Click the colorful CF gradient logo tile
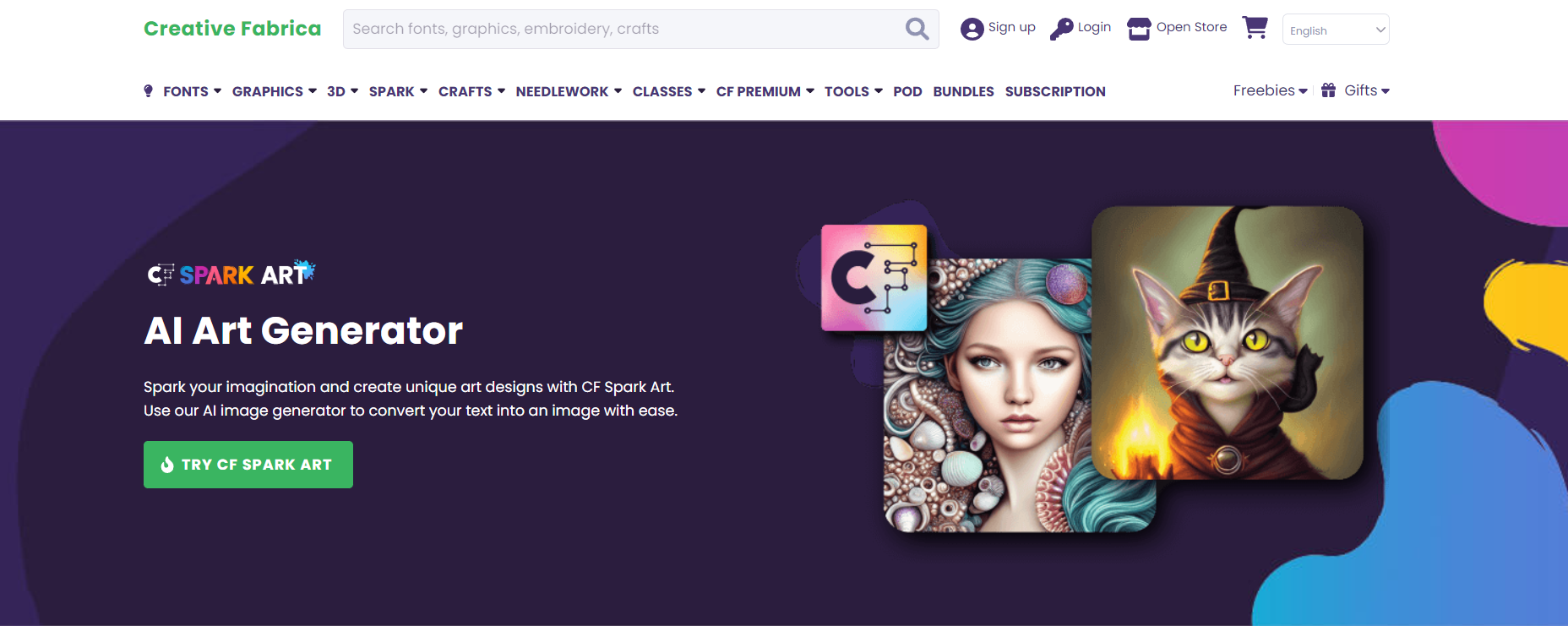This screenshot has width=1568, height=626. 874,277
